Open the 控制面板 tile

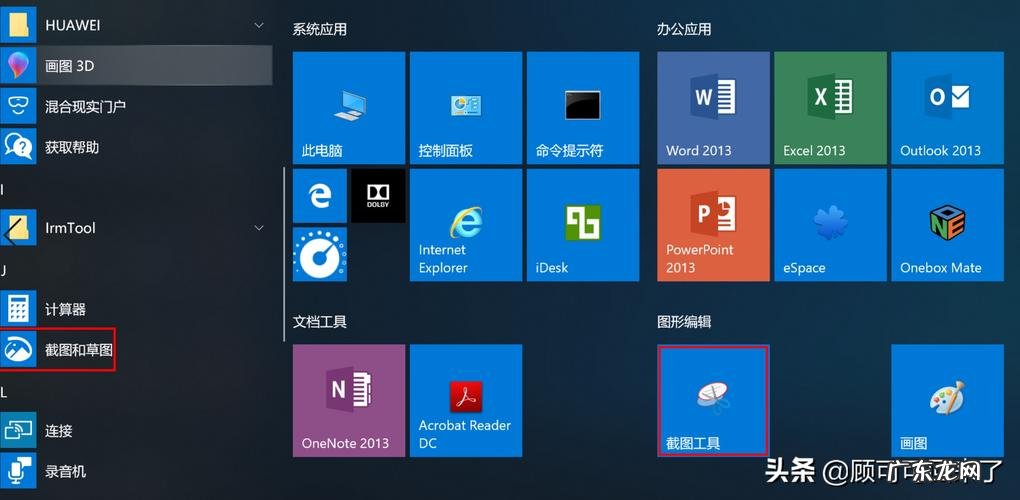(x=466, y=108)
